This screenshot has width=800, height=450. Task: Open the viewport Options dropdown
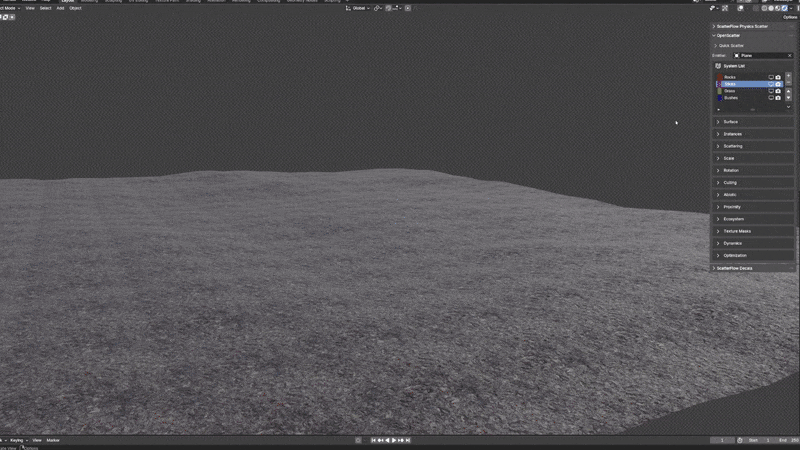click(790, 17)
